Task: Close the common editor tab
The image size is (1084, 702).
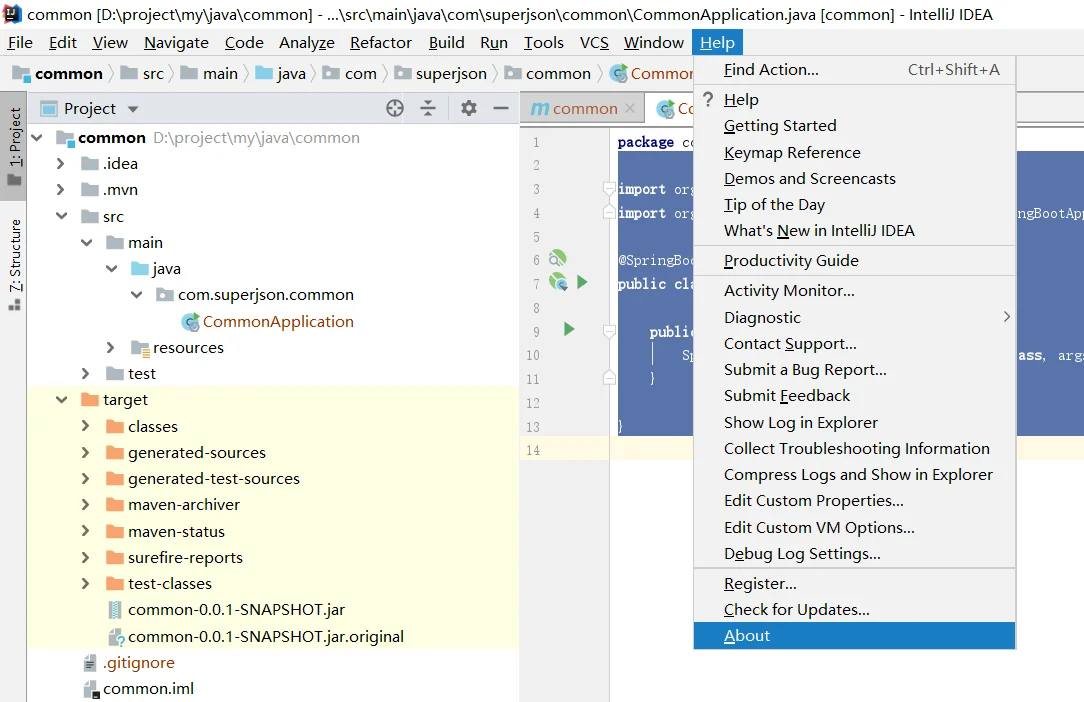Action: pyautogui.click(x=630, y=109)
